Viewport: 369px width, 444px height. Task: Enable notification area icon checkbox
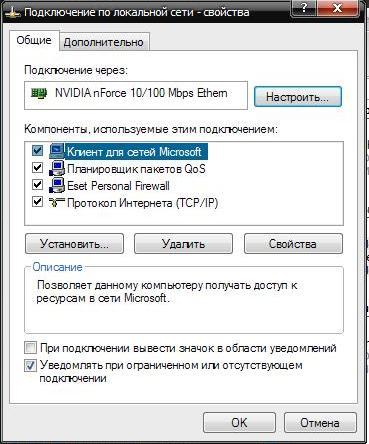(x=30, y=348)
